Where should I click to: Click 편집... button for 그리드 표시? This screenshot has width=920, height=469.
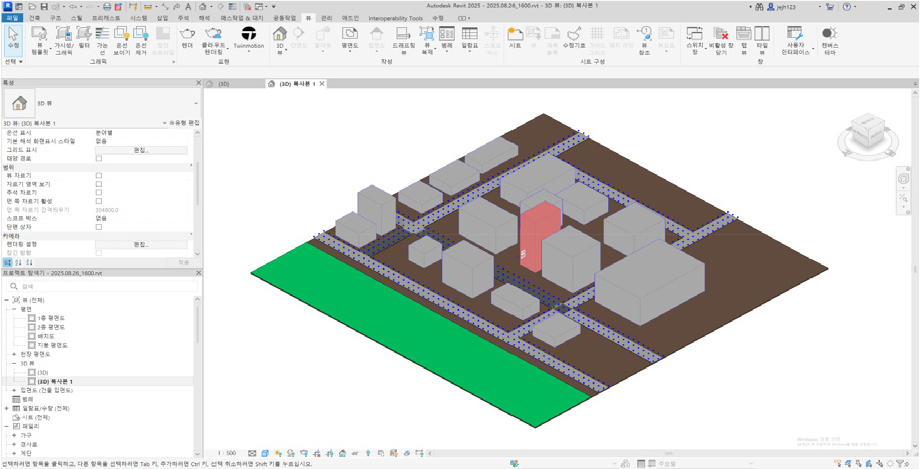coord(141,150)
